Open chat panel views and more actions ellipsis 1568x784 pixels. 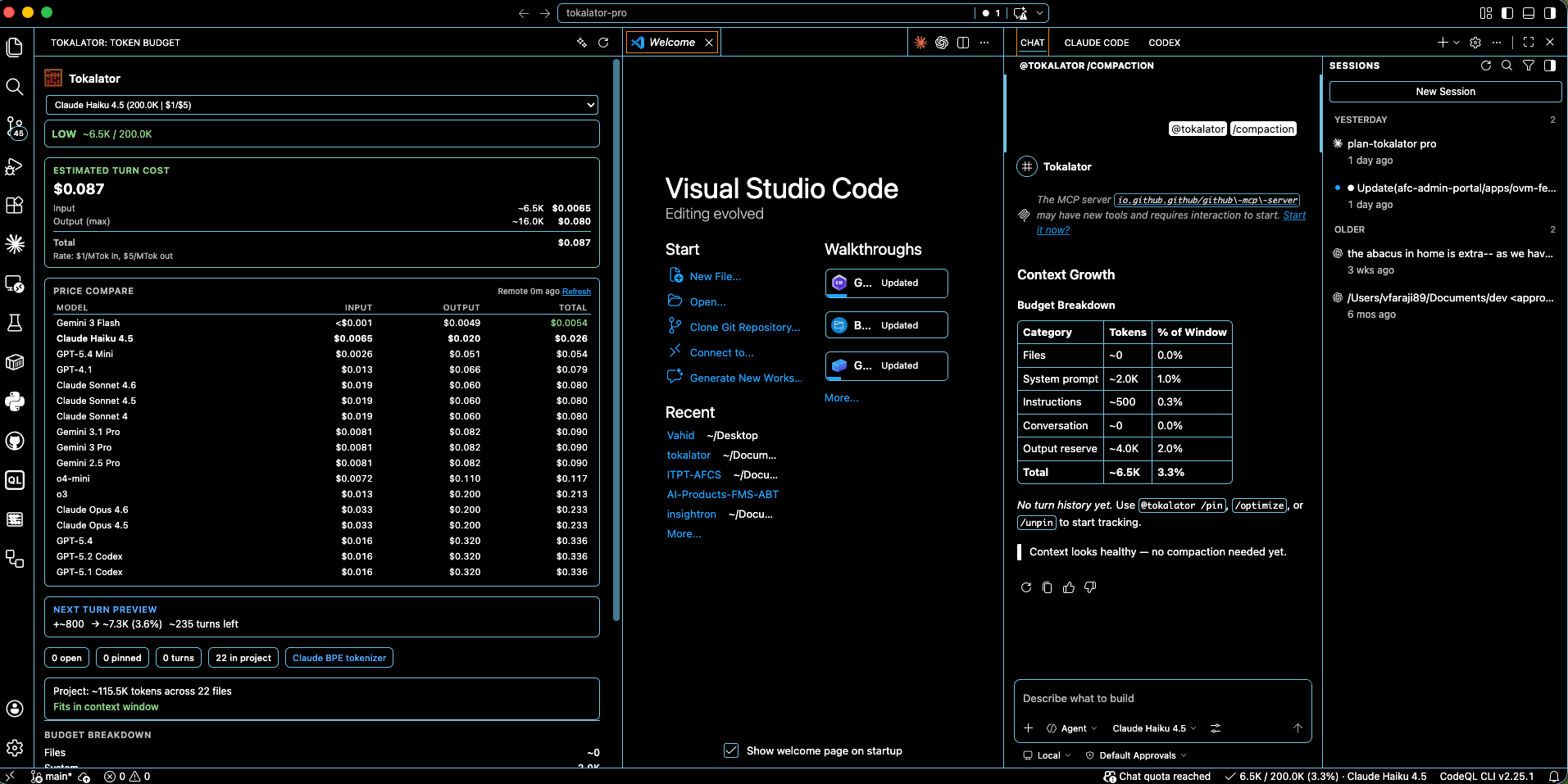point(1497,43)
